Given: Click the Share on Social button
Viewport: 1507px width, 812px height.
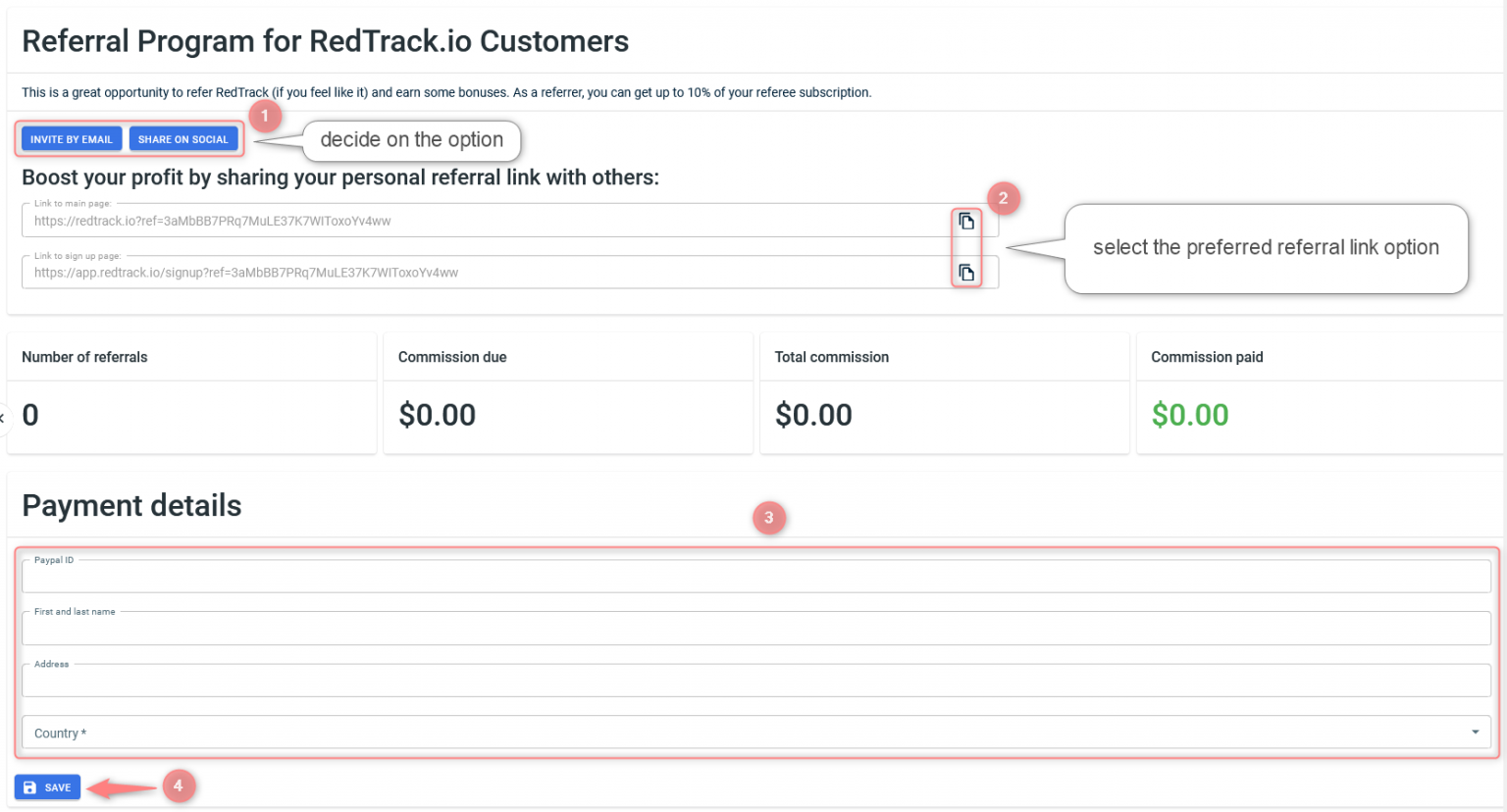Looking at the screenshot, I should 183,138.
